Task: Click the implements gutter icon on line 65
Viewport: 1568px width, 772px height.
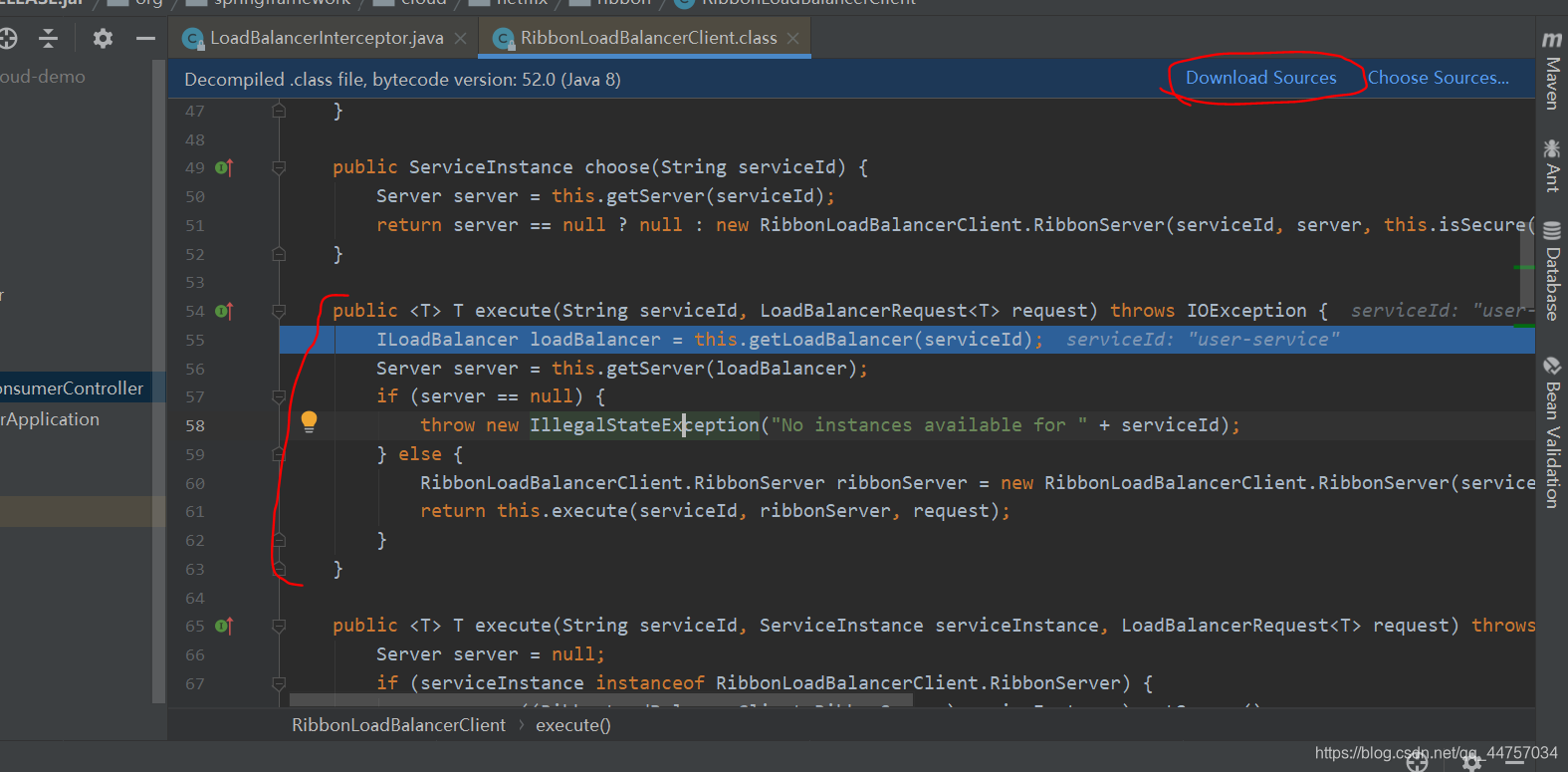Action: 224,626
